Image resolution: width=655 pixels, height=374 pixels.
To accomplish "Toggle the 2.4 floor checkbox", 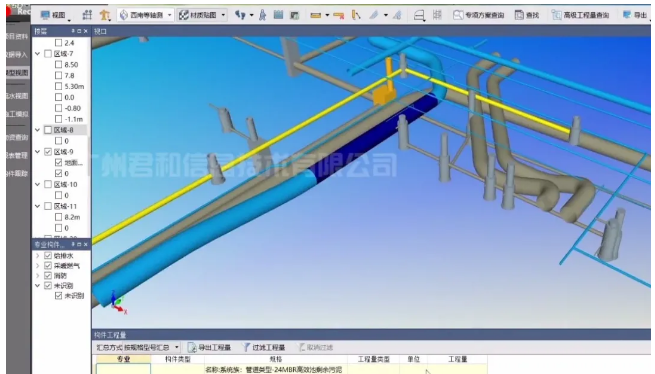I will pos(58,43).
